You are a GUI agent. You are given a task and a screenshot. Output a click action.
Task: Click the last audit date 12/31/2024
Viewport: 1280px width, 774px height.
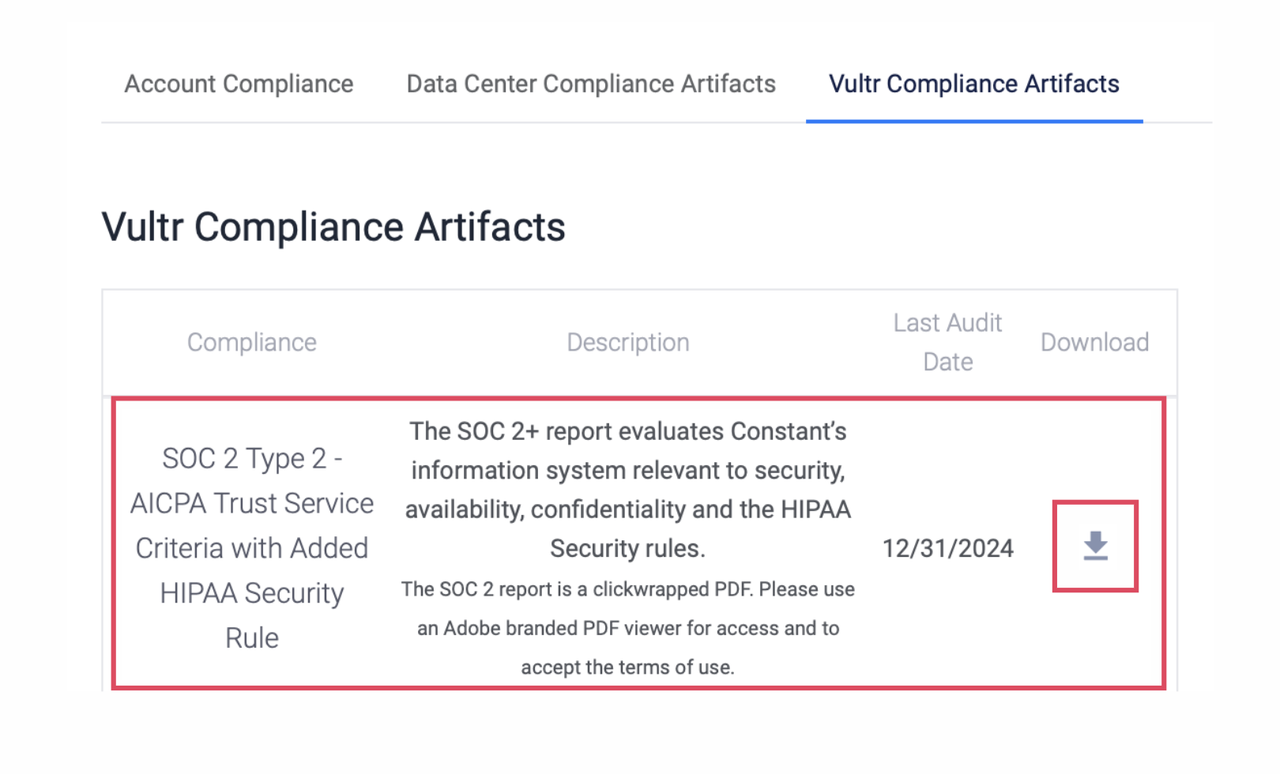(x=948, y=547)
